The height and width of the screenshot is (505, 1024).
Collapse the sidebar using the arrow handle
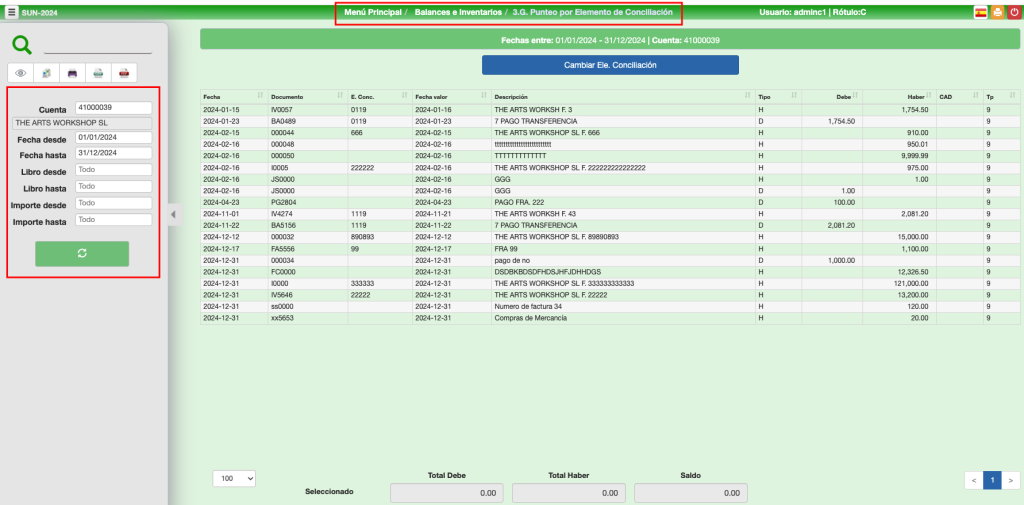[171, 214]
